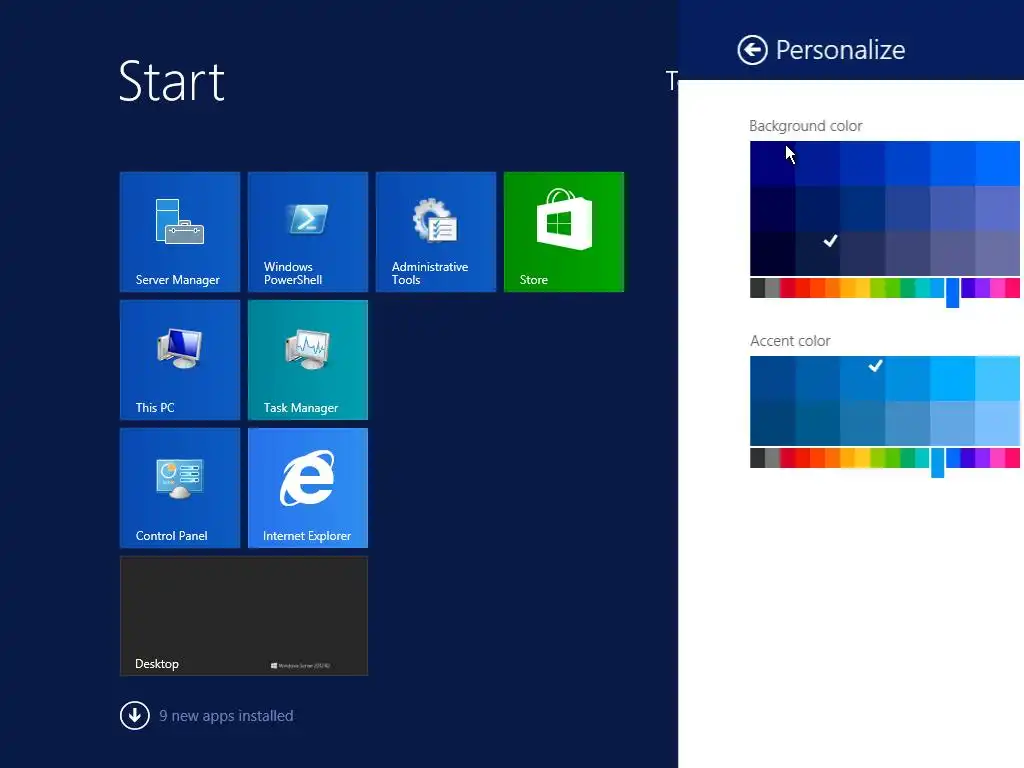This screenshot has height=768, width=1024.
Task: Pick the brightest blue Background color swatch
Action: click(998, 163)
